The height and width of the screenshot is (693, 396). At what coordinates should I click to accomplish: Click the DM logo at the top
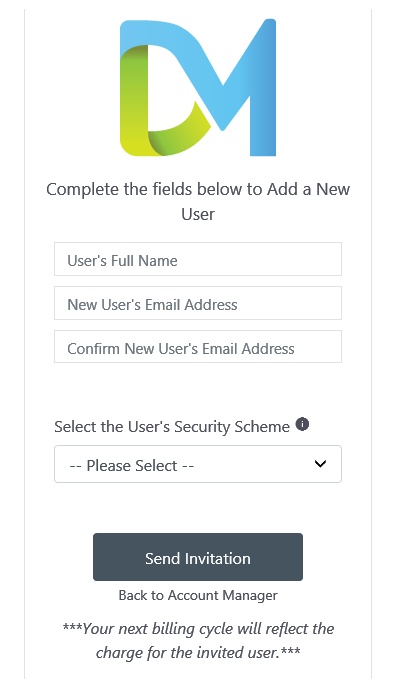[198, 88]
